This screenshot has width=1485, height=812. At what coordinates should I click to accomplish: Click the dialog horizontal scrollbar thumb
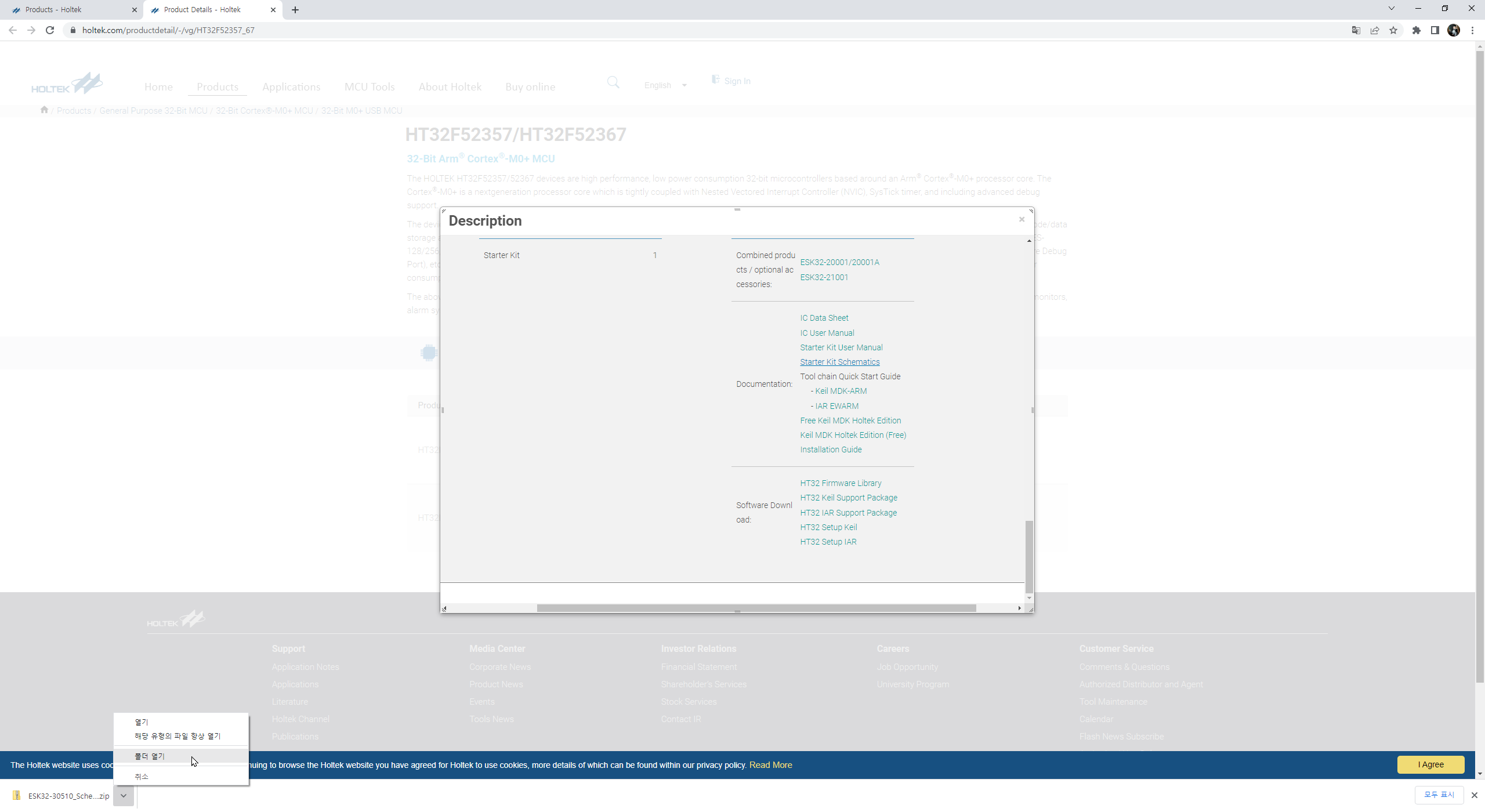[x=756, y=608]
